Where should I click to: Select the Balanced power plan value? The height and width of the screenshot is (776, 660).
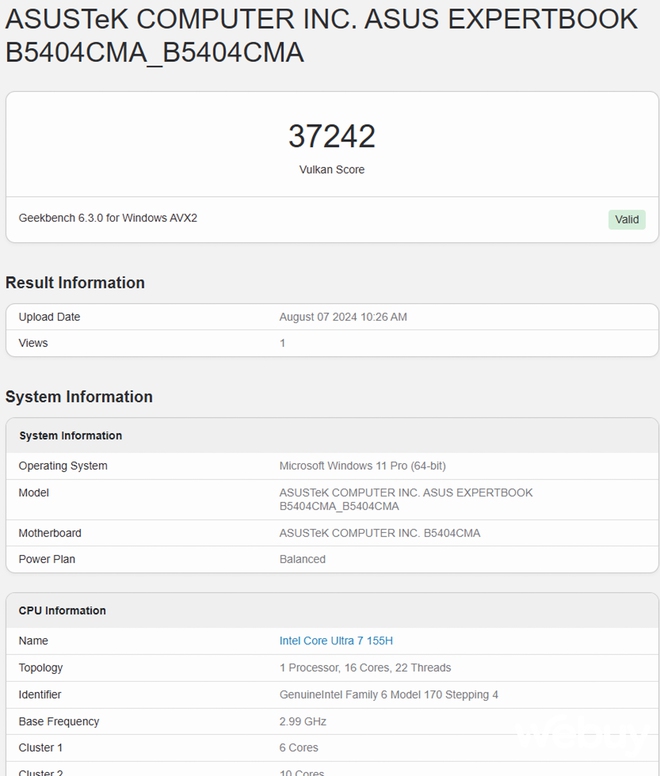302,559
